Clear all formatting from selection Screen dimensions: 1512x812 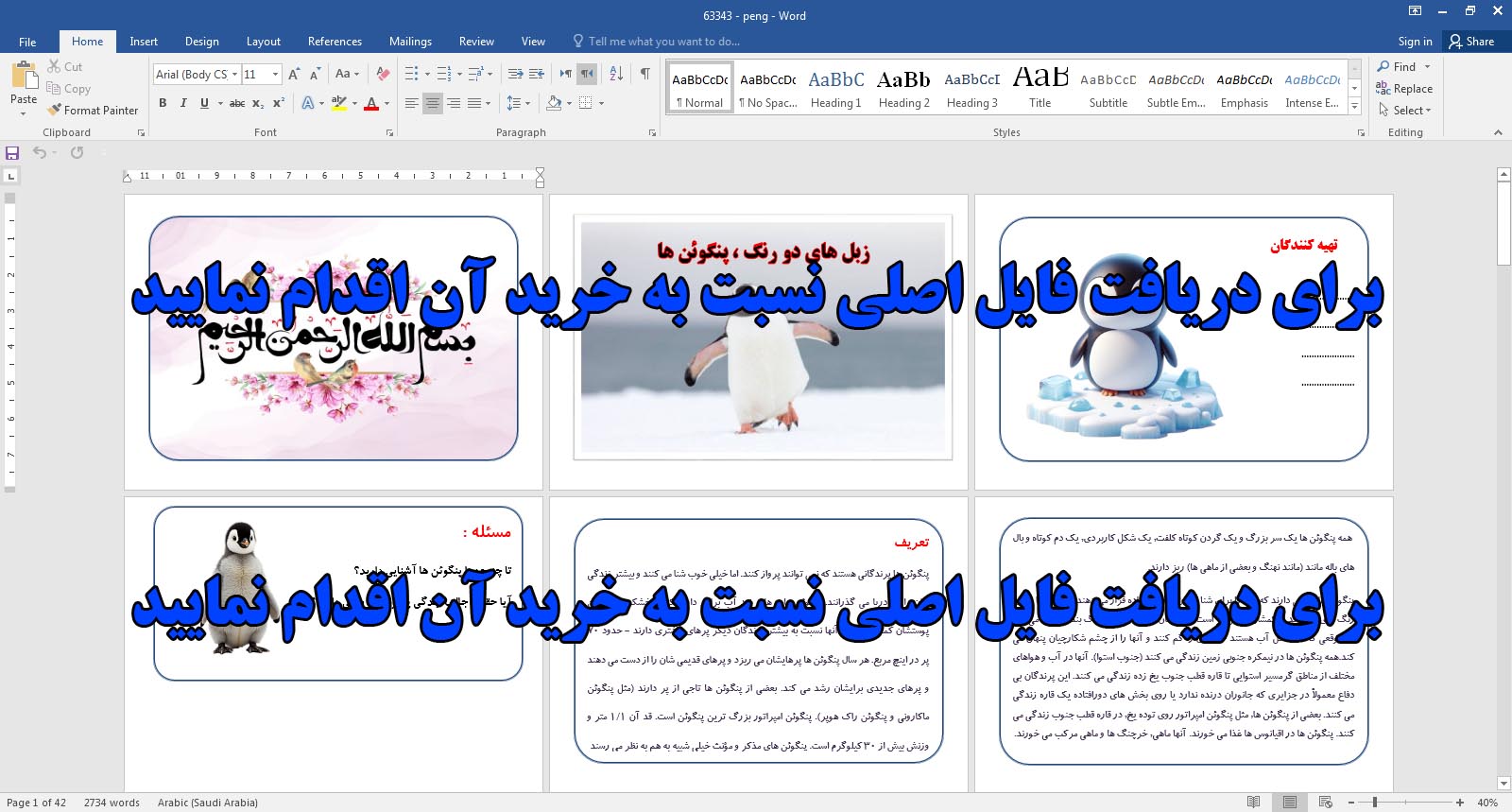click(x=383, y=74)
